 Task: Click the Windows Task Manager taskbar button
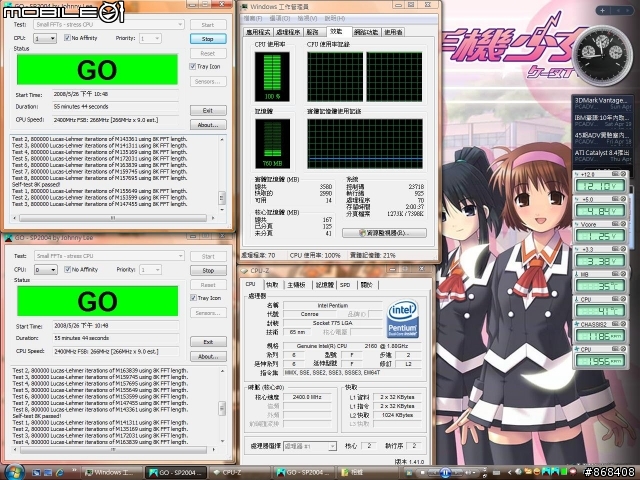112,473
